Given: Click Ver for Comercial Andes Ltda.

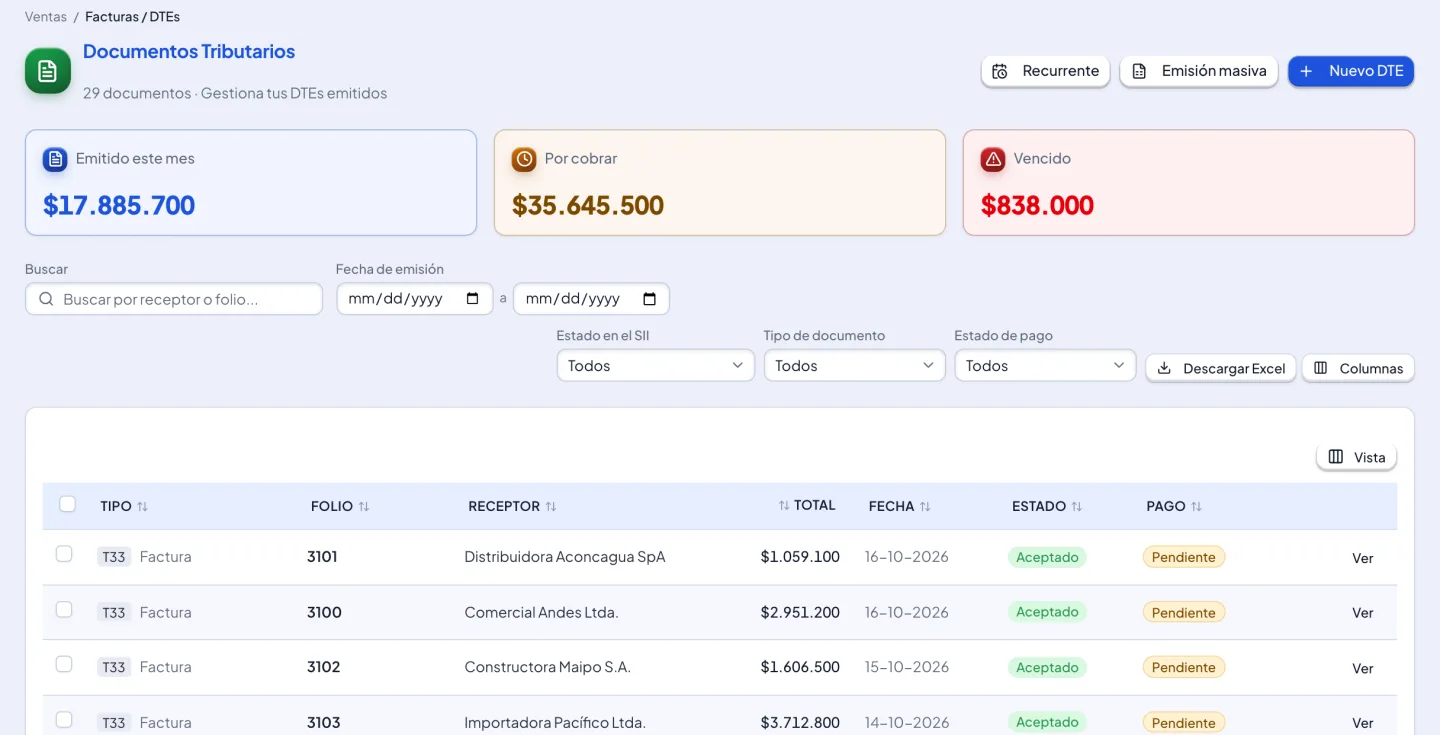Looking at the screenshot, I should click(x=1363, y=613).
